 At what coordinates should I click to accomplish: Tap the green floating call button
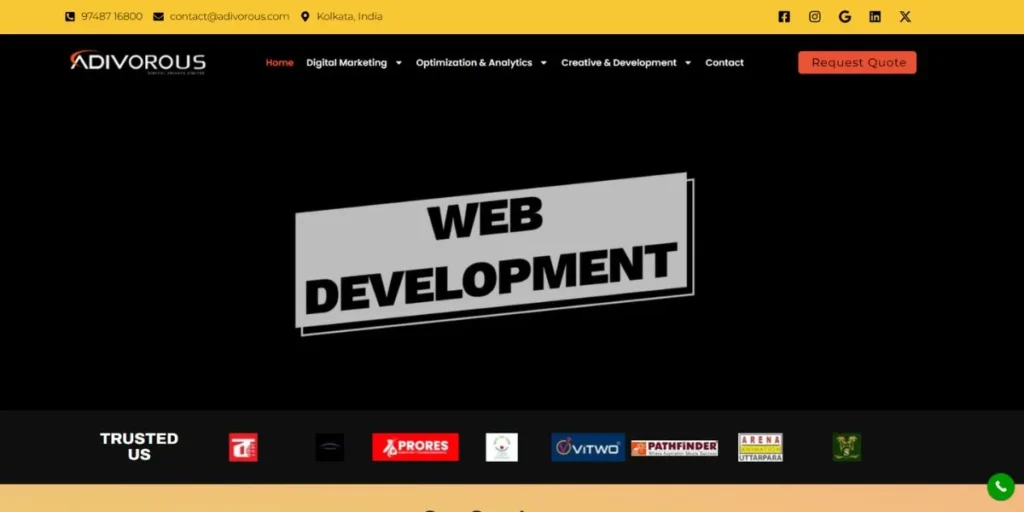click(1000, 487)
